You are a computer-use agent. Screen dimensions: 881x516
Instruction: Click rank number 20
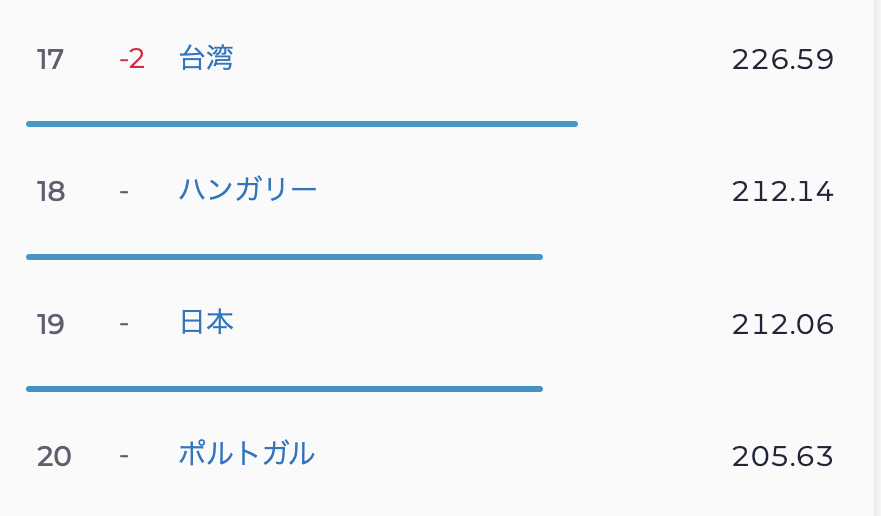[54, 456]
